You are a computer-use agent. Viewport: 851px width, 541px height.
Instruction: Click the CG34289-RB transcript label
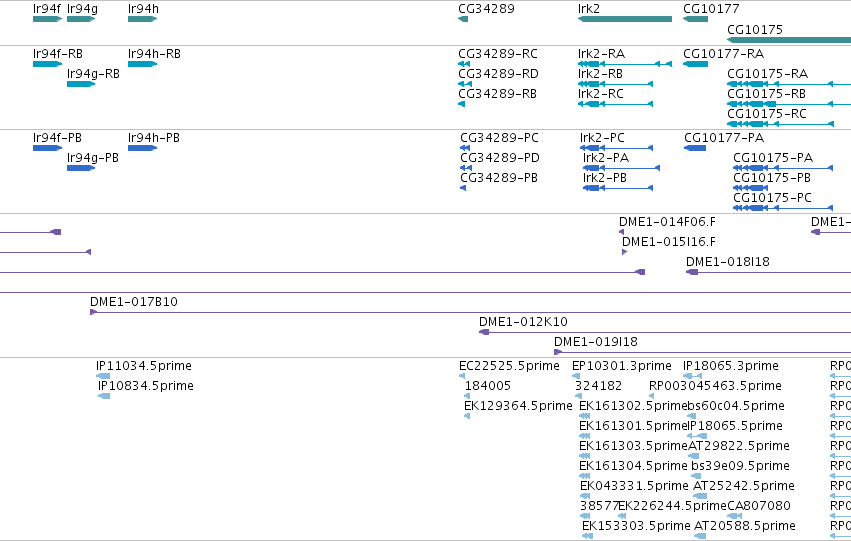click(x=497, y=94)
